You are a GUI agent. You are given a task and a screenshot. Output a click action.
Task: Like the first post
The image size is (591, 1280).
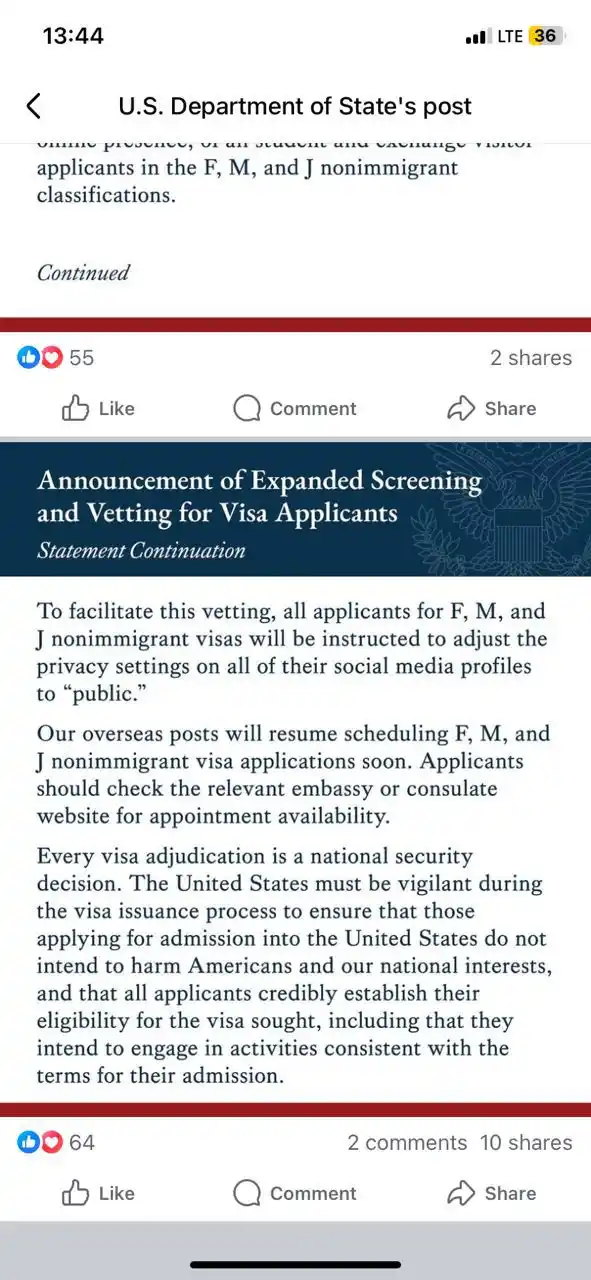(x=98, y=408)
